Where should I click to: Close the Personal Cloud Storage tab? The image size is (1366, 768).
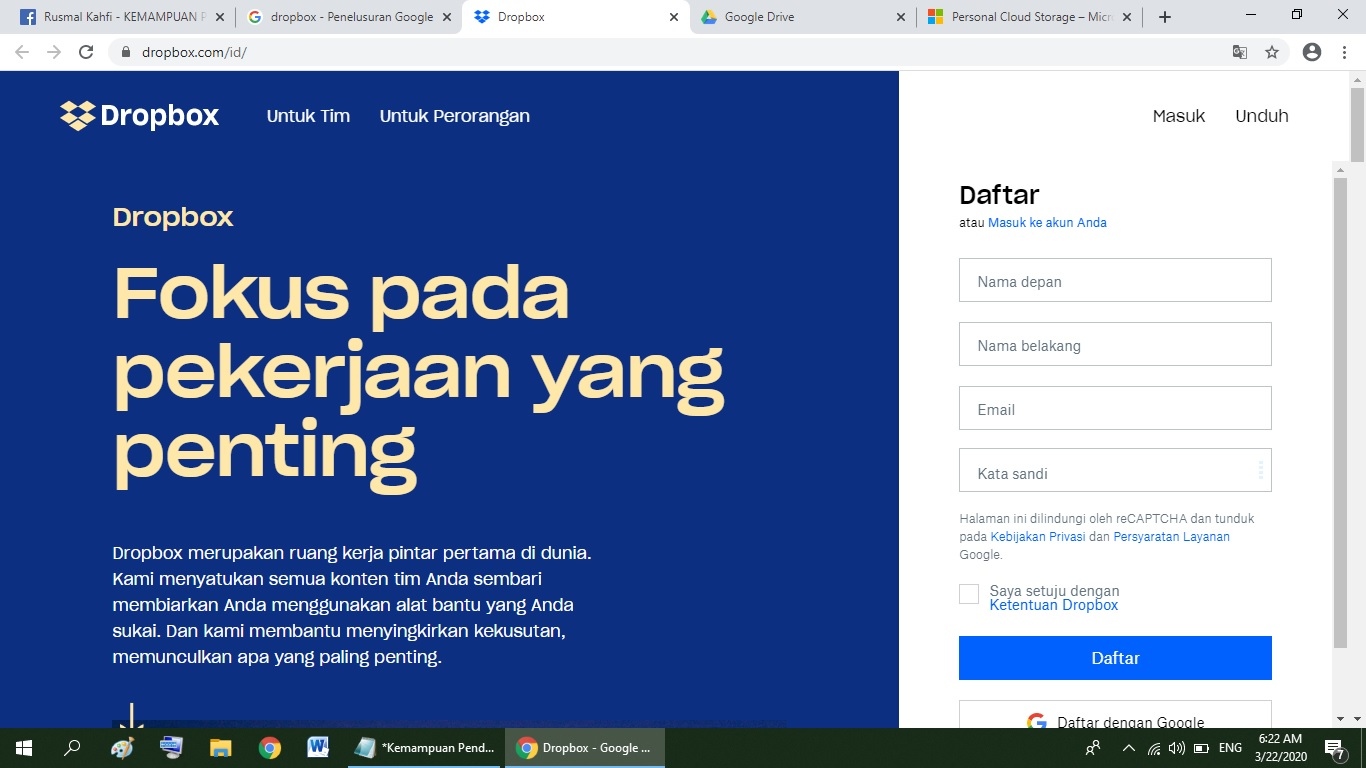tap(1129, 17)
